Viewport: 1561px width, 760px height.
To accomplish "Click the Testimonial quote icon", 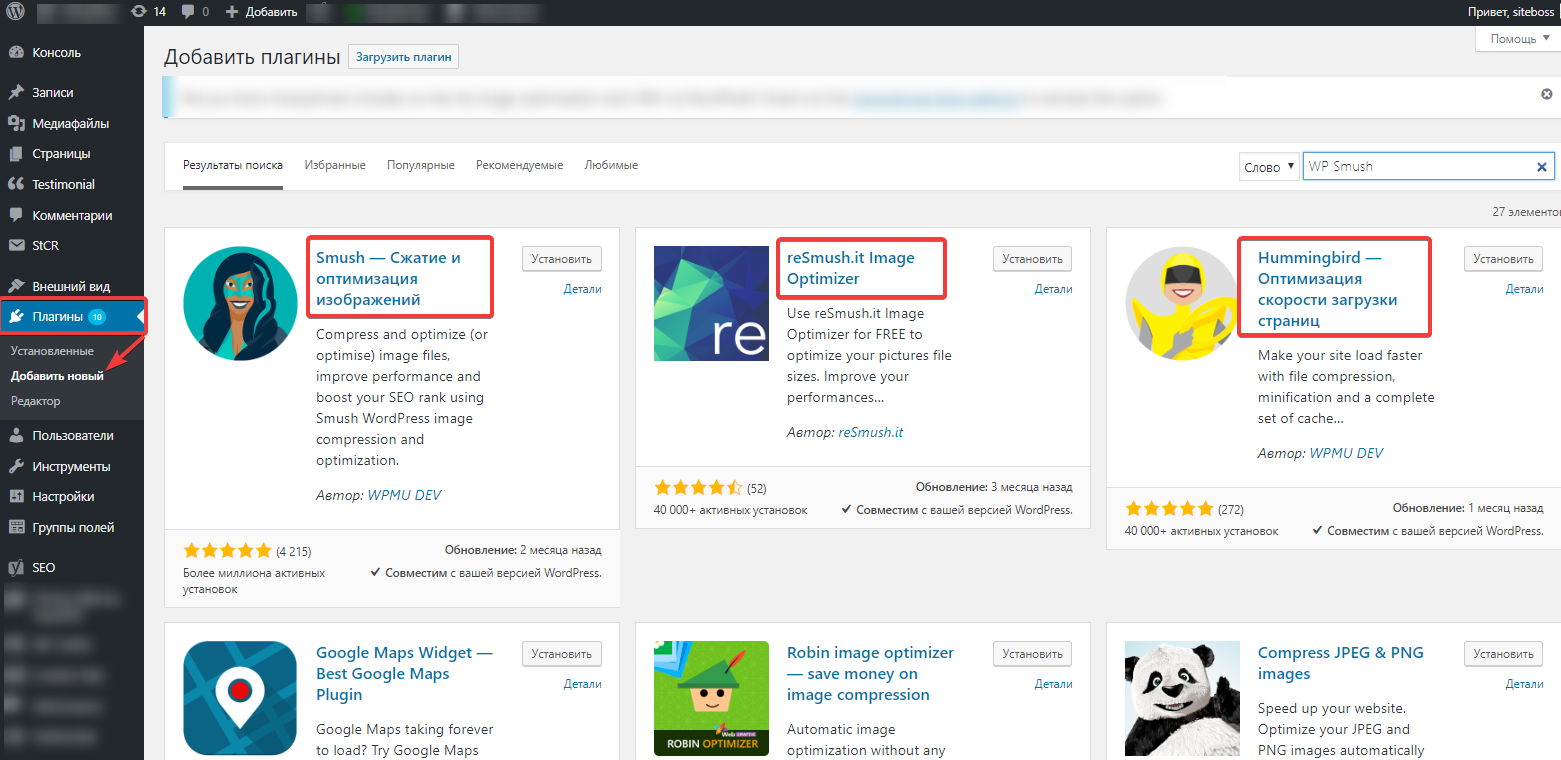I will (16, 184).
